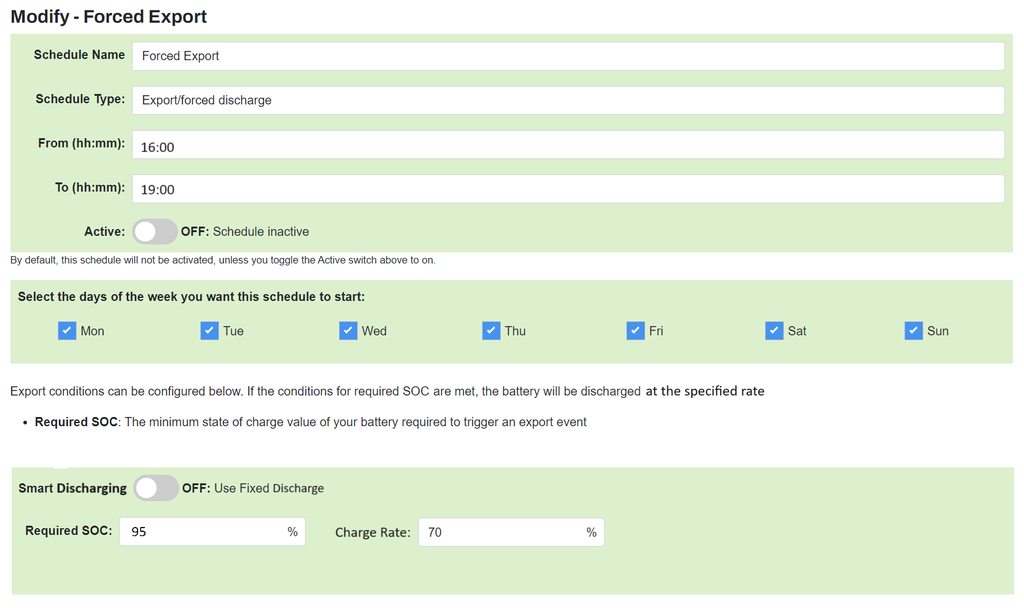Image resolution: width=1024 pixels, height=608 pixels.
Task: Click the "OFF: Schedule inactive" status text
Action: pos(245,231)
